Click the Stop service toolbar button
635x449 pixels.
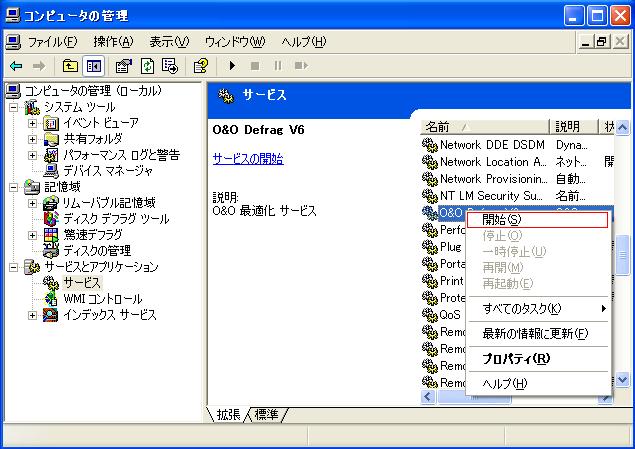tap(255, 66)
